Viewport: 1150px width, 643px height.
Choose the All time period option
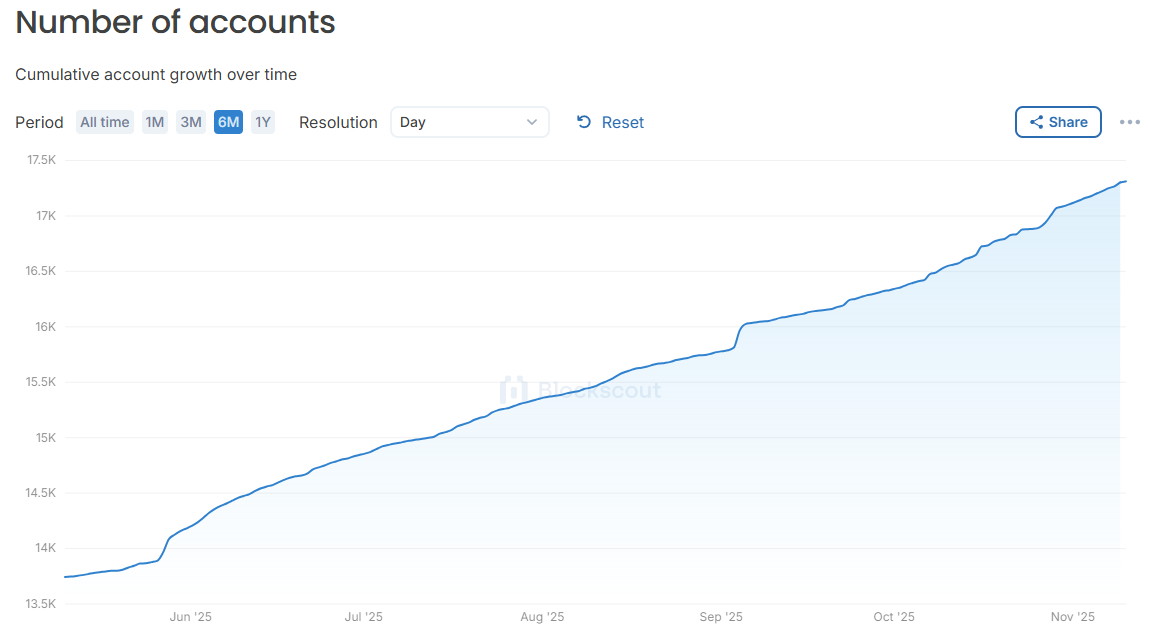point(104,121)
